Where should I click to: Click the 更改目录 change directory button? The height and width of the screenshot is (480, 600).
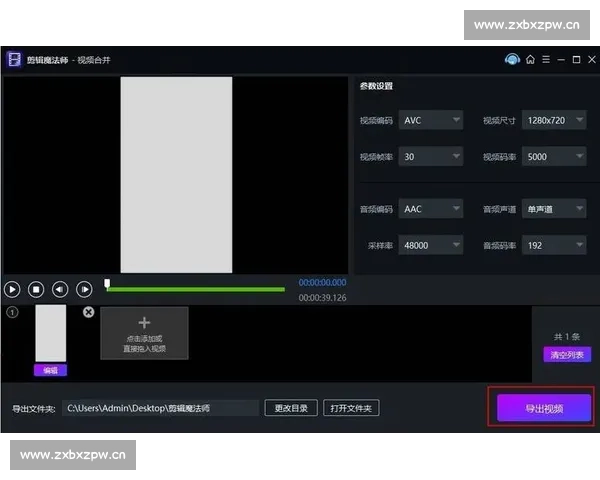click(x=291, y=408)
